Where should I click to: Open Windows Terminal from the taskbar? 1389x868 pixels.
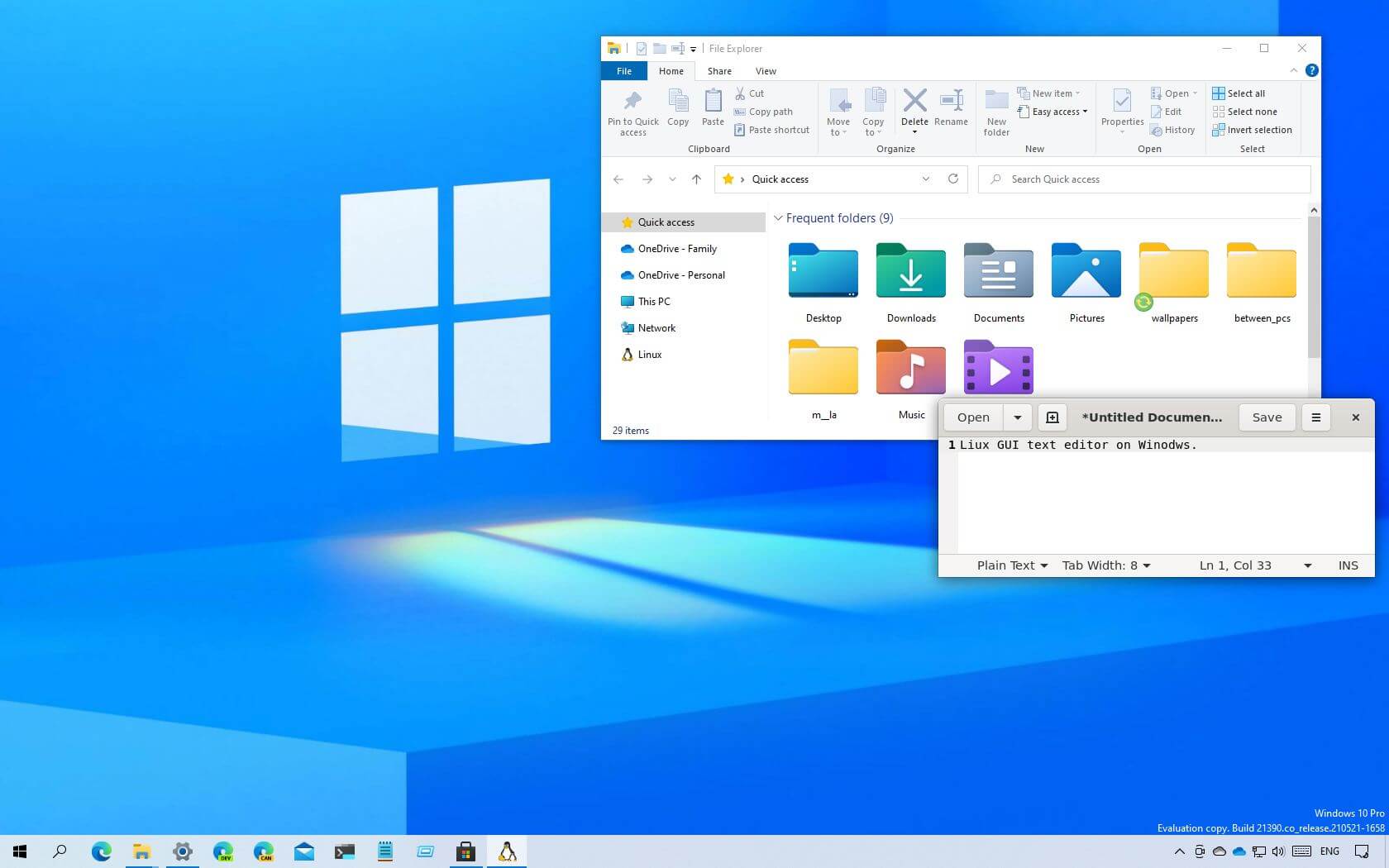point(344,851)
